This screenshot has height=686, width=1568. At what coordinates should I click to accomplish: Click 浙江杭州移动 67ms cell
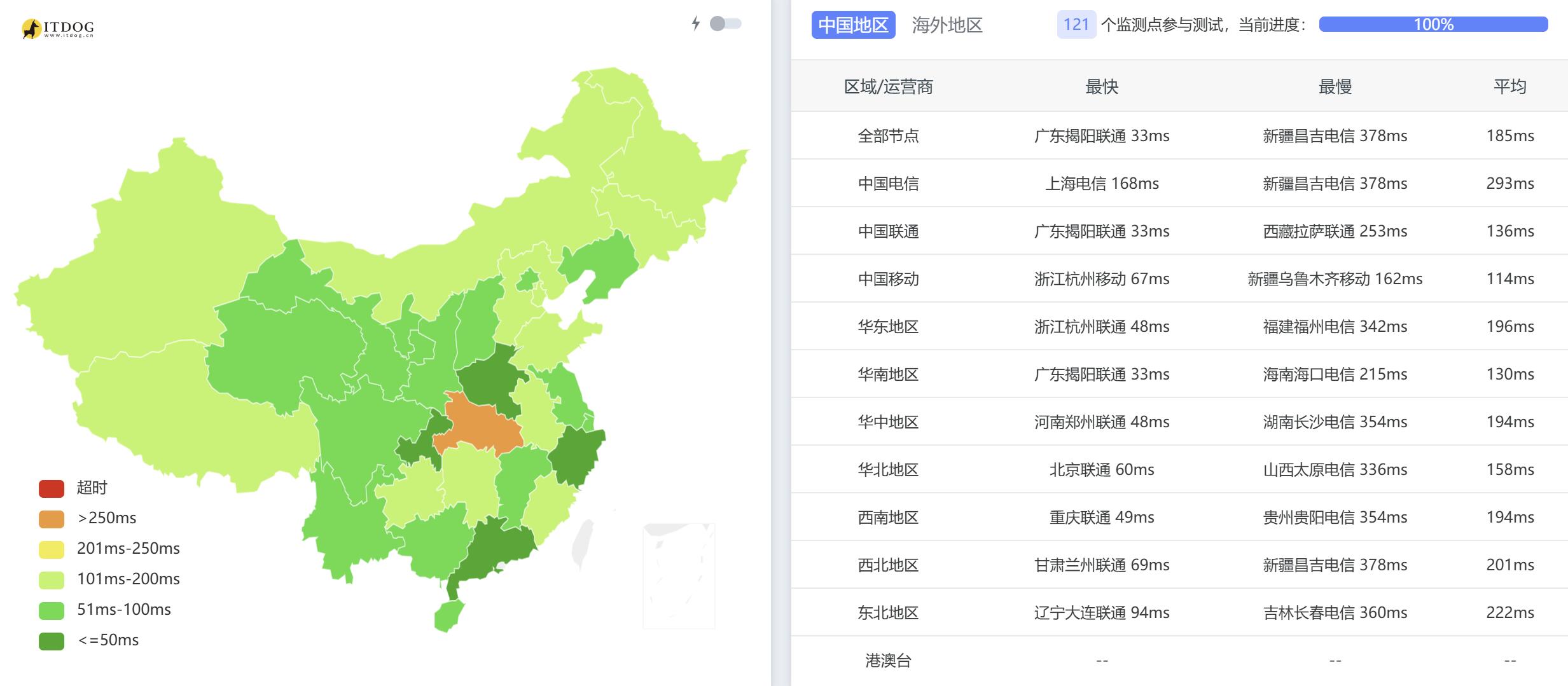(x=1102, y=278)
